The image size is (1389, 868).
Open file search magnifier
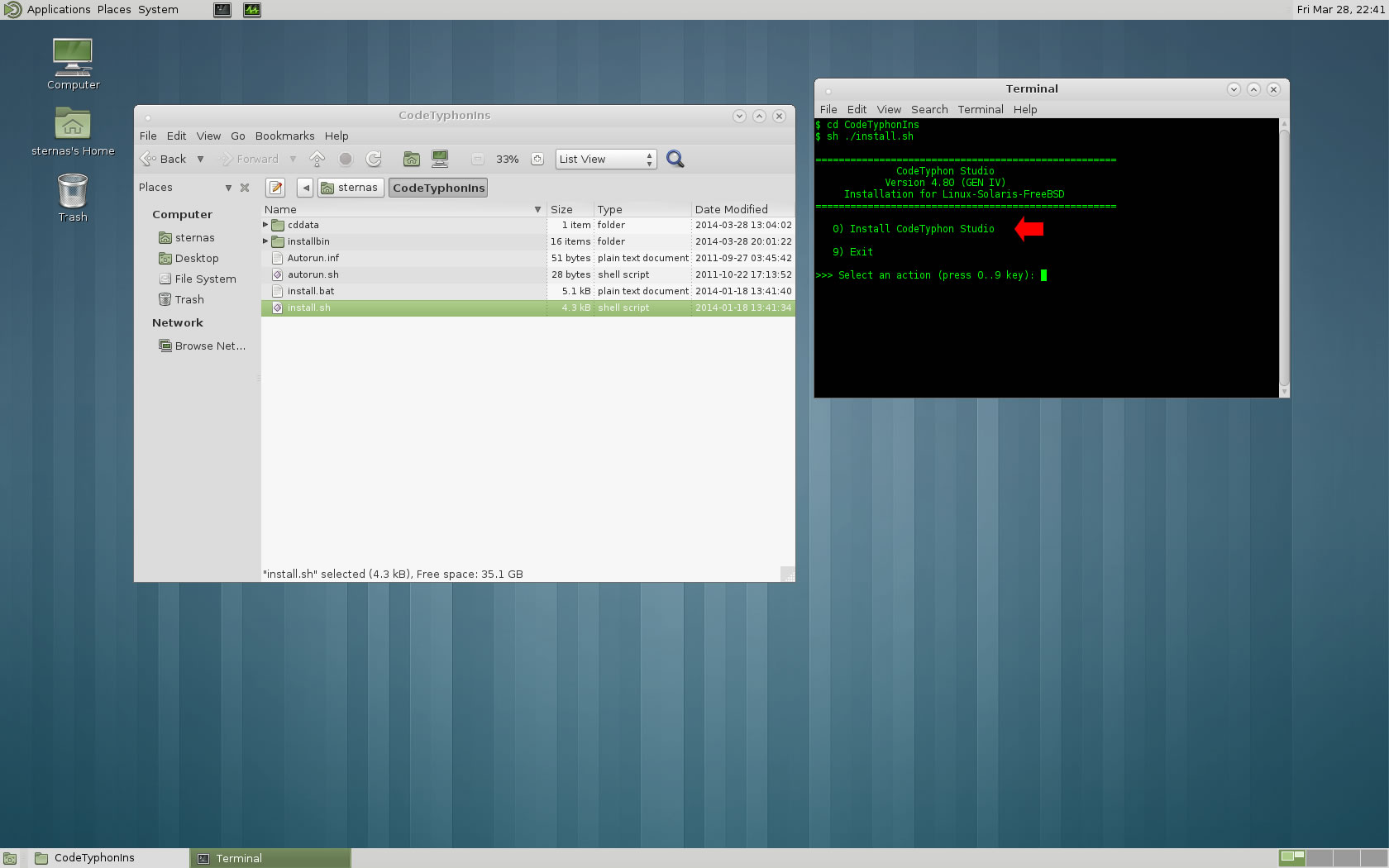click(x=675, y=159)
